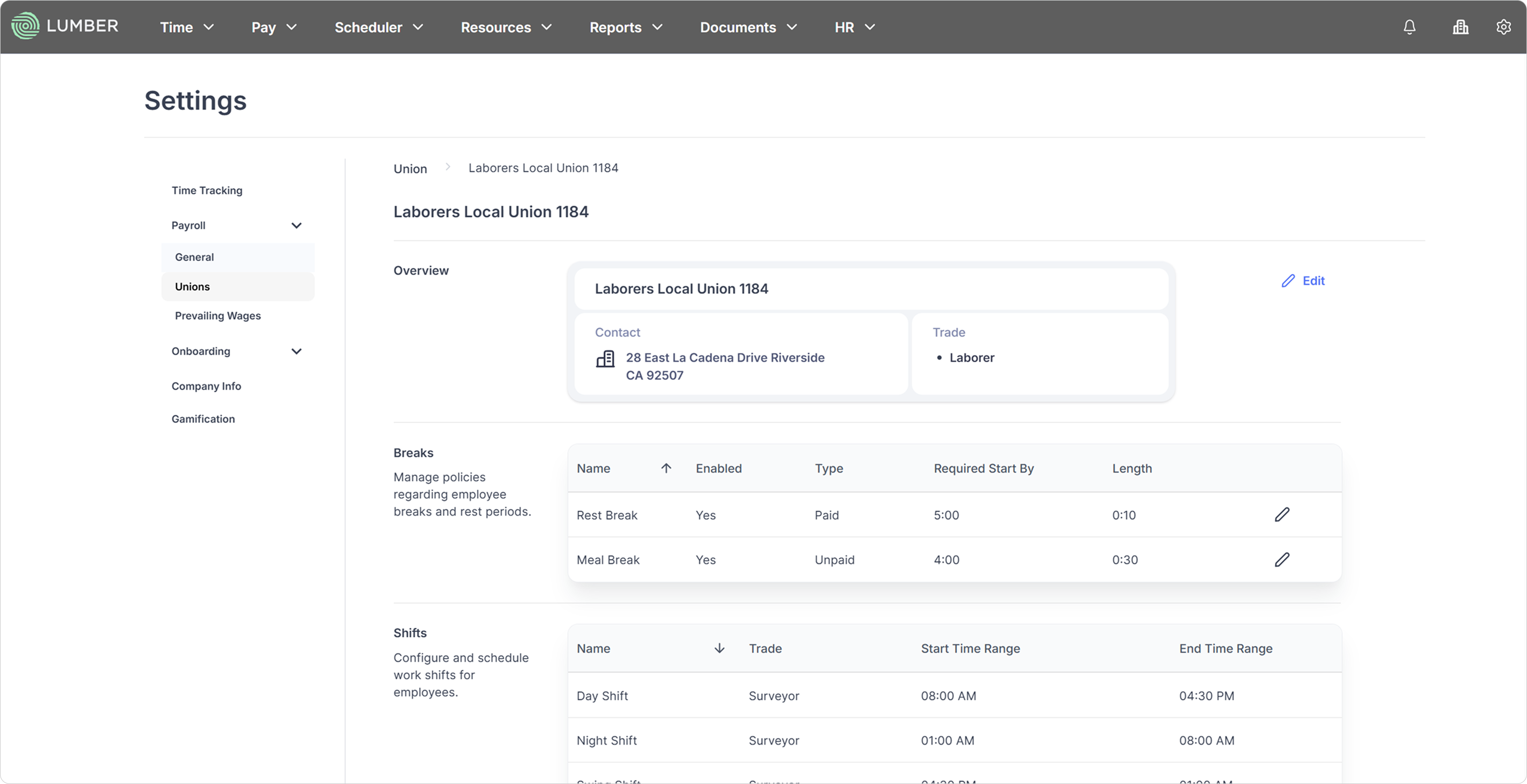Open the Scheduler dropdown menu
The image size is (1527, 784).
click(x=378, y=27)
